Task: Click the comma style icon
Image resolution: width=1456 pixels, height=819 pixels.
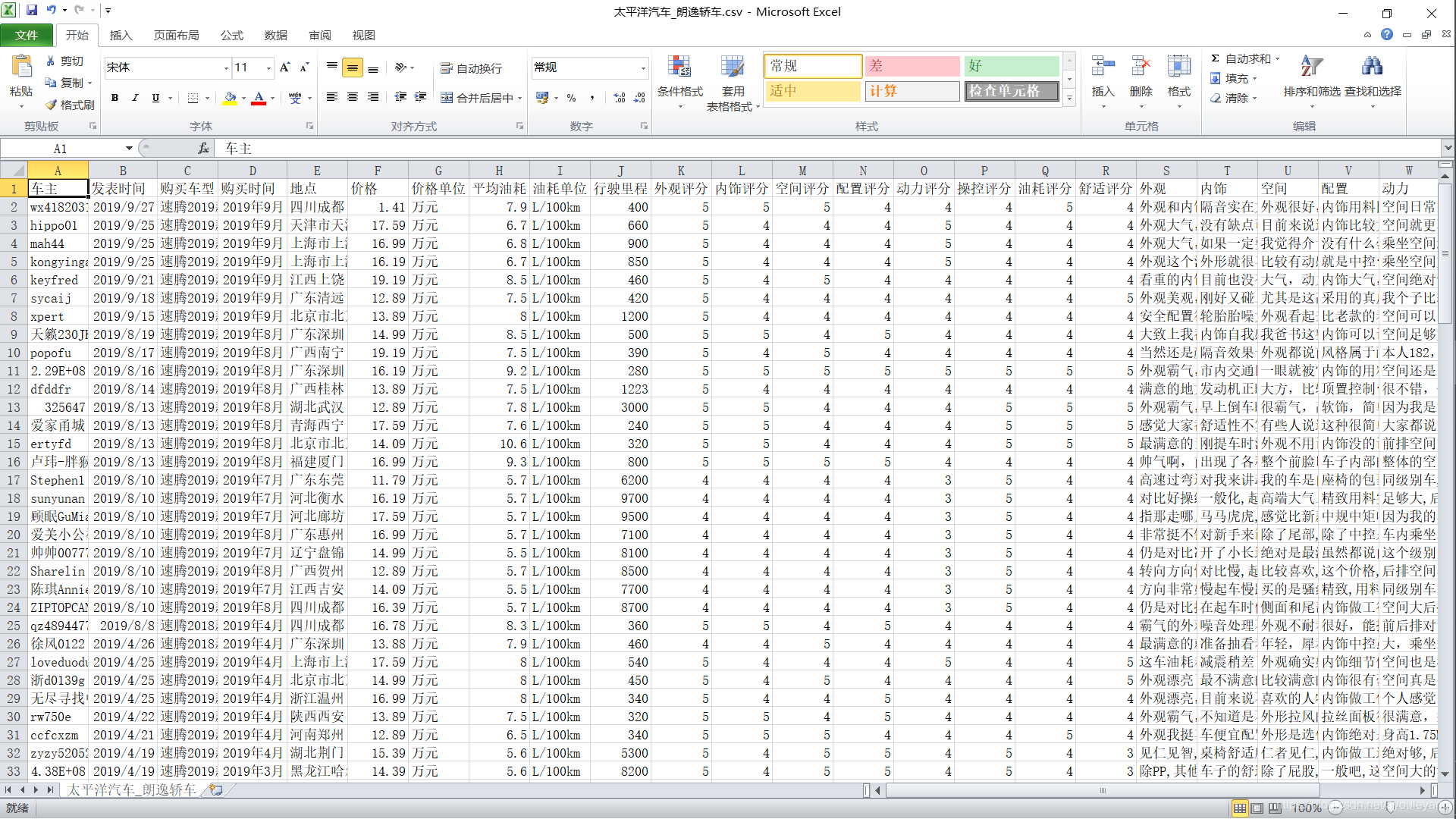Action: pyautogui.click(x=591, y=98)
